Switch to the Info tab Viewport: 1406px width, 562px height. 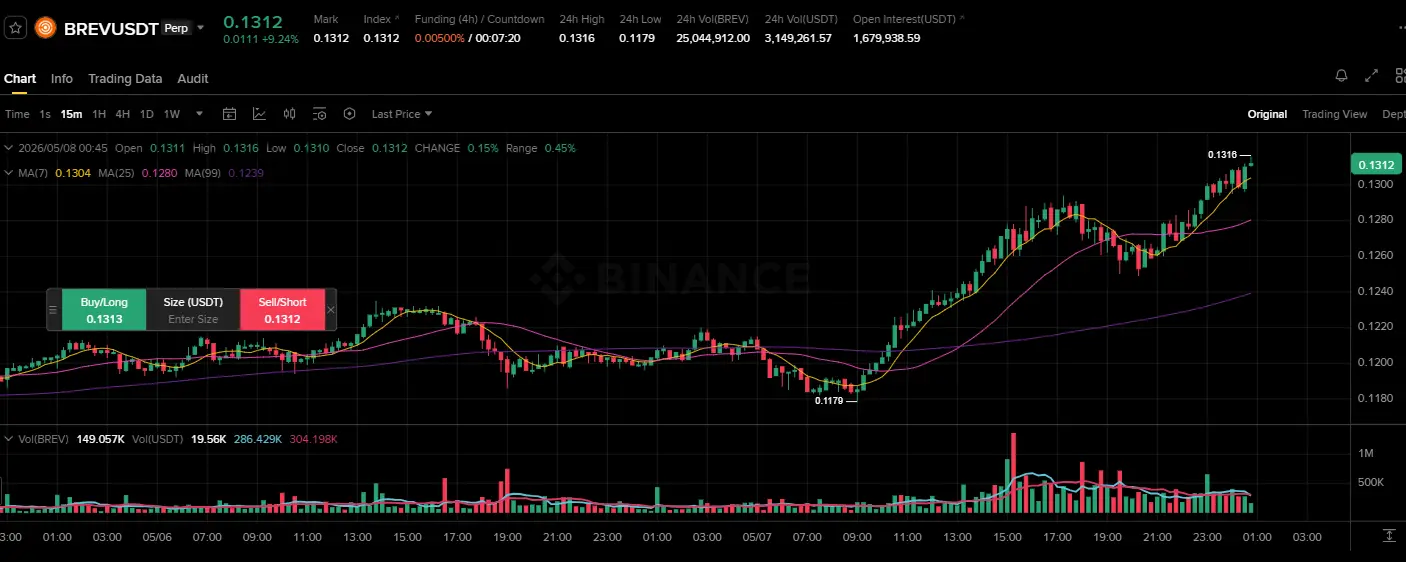pos(62,79)
